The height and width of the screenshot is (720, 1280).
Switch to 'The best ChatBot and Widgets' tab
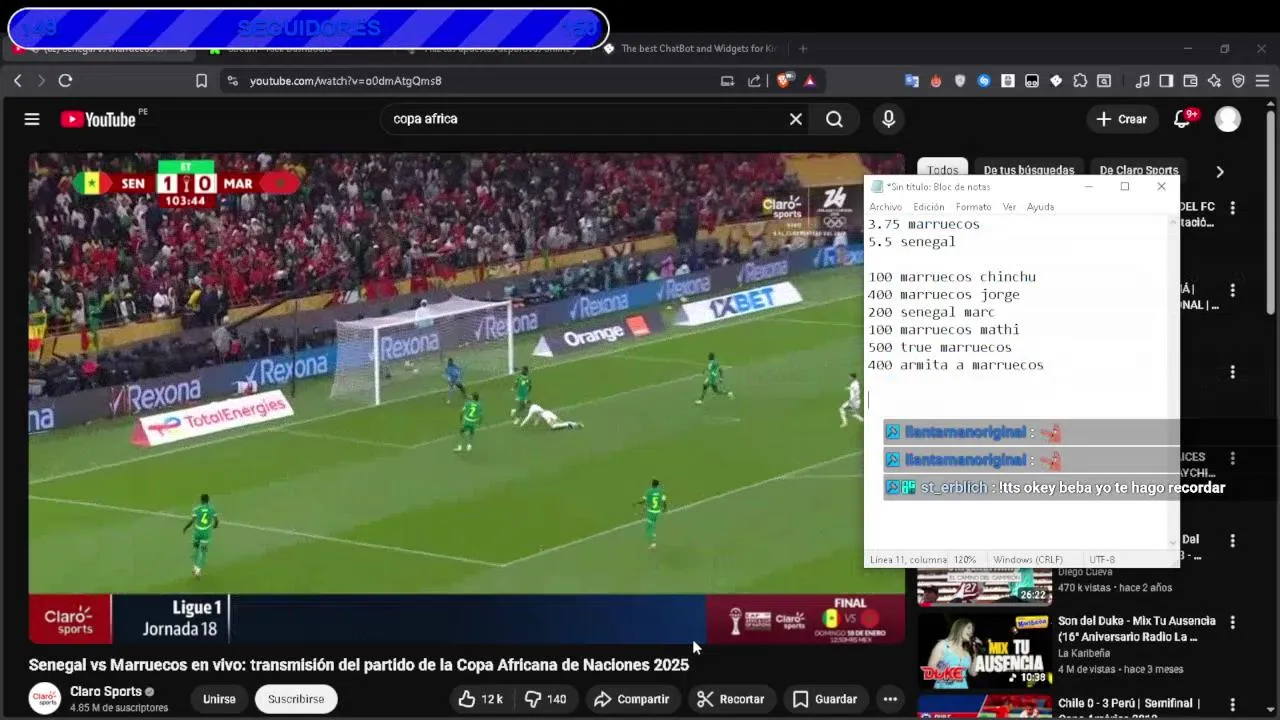[690, 48]
